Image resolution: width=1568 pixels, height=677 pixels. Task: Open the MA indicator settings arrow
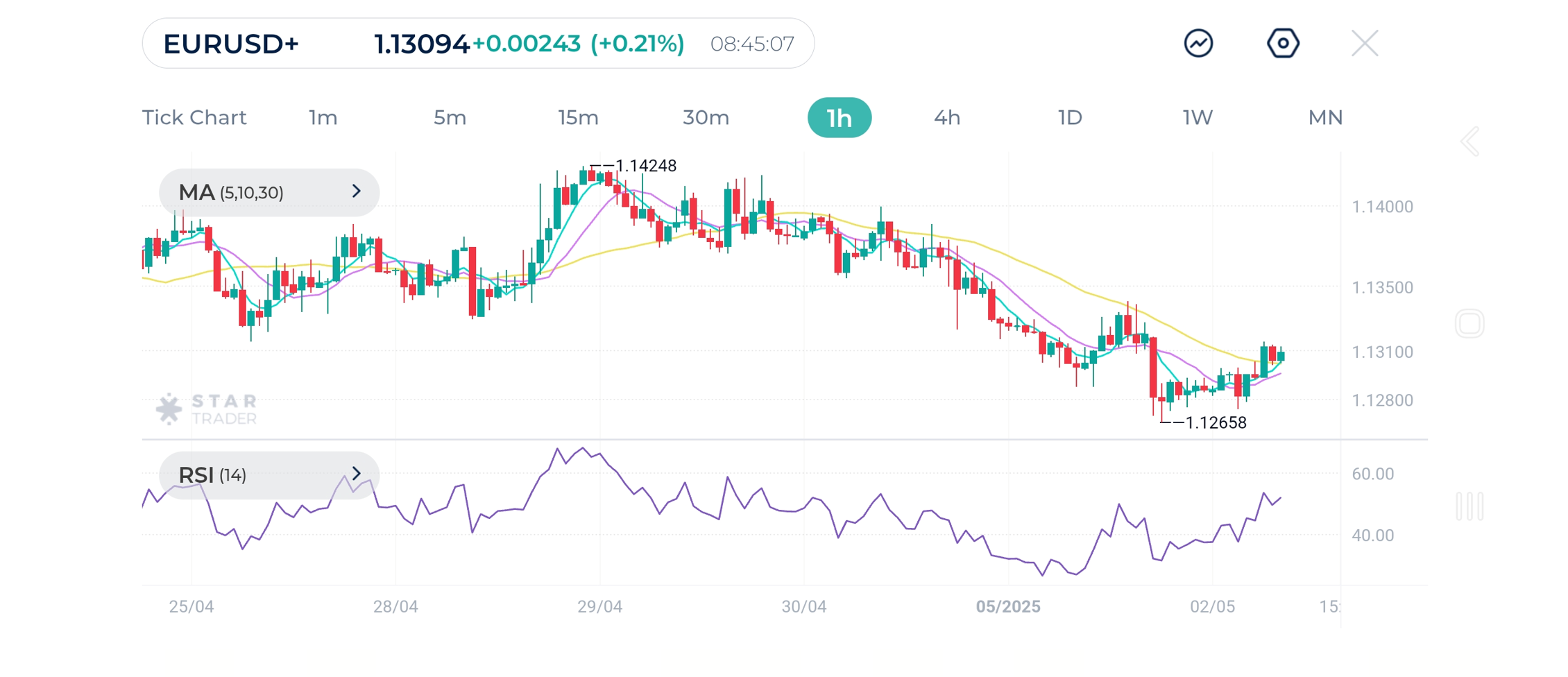click(355, 192)
